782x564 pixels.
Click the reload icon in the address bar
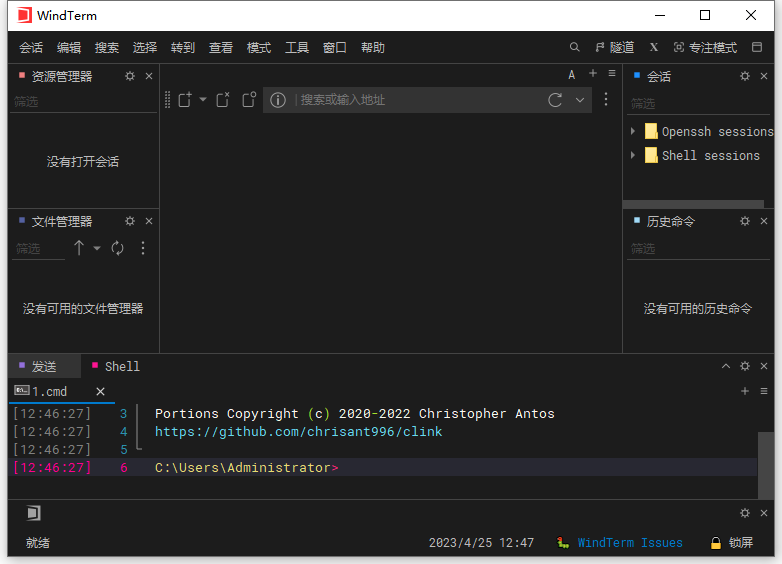coord(555,100)
